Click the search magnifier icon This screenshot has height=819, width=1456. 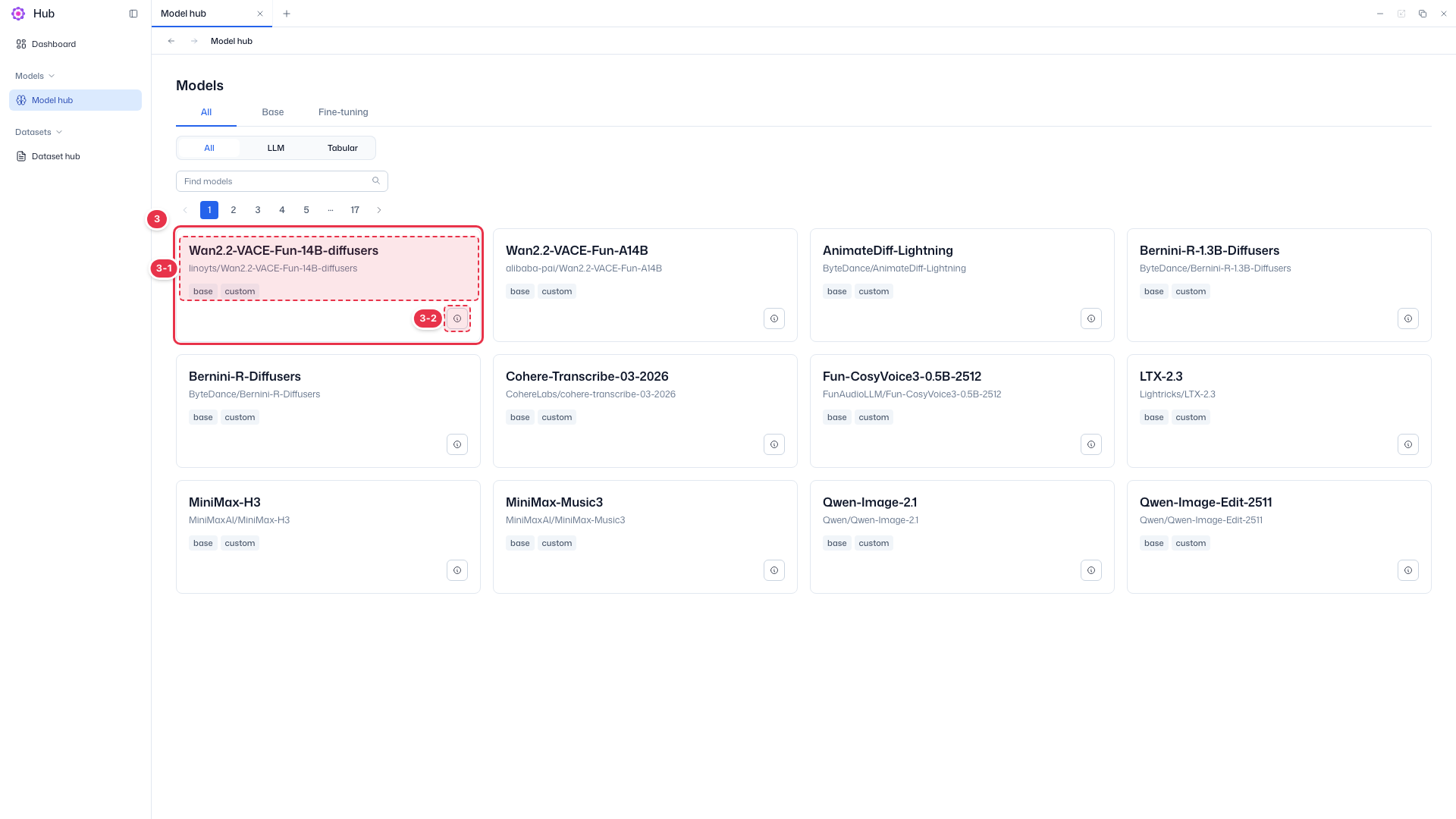376,180
